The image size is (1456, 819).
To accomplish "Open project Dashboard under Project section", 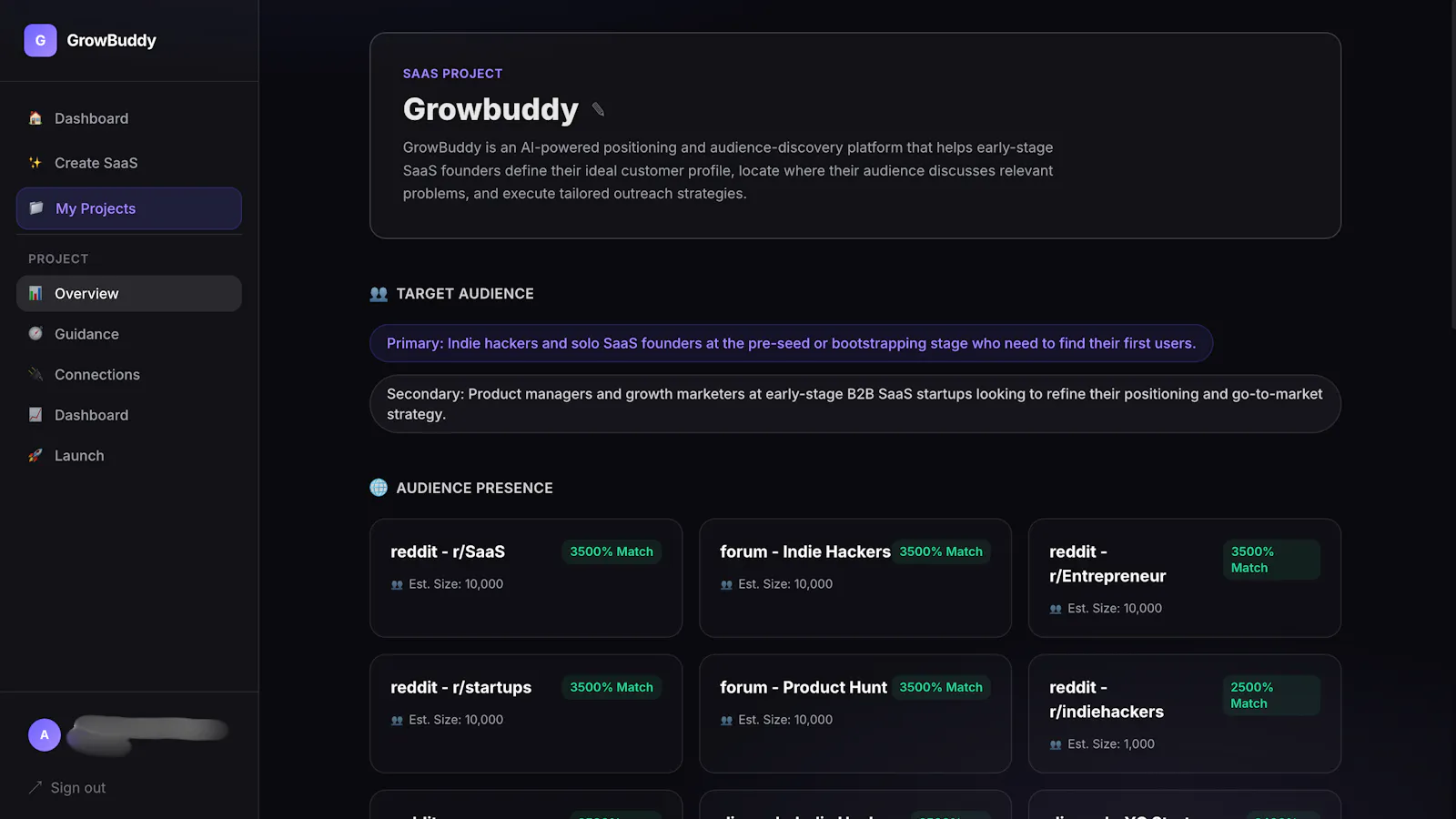I will click(x=129, y=415).
